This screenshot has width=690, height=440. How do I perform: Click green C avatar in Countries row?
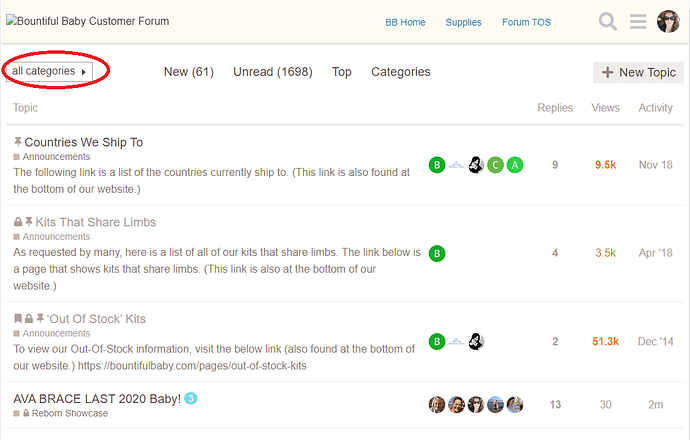(x=495, y=165)
